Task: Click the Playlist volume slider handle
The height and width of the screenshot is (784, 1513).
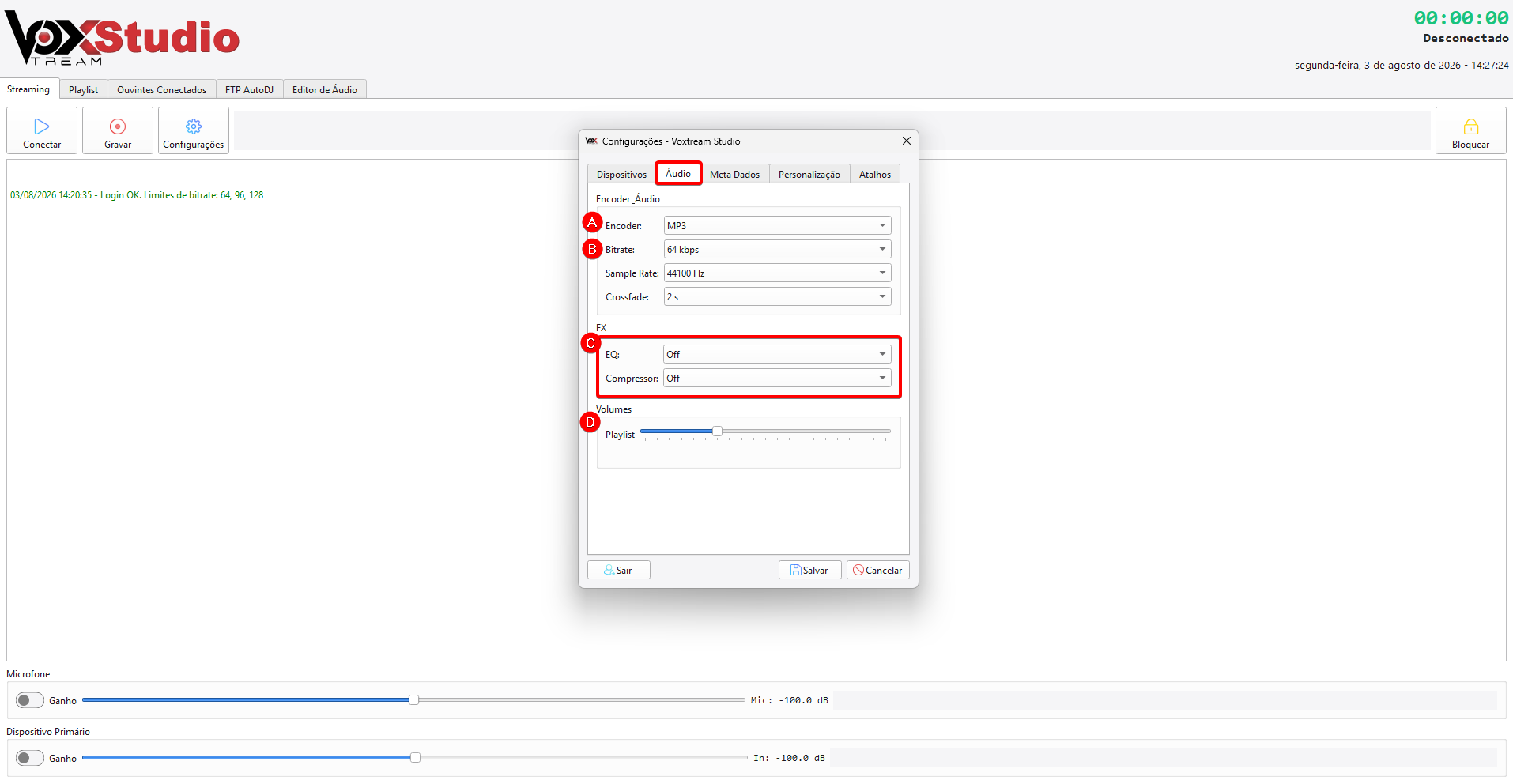Action: click(717, 432)
